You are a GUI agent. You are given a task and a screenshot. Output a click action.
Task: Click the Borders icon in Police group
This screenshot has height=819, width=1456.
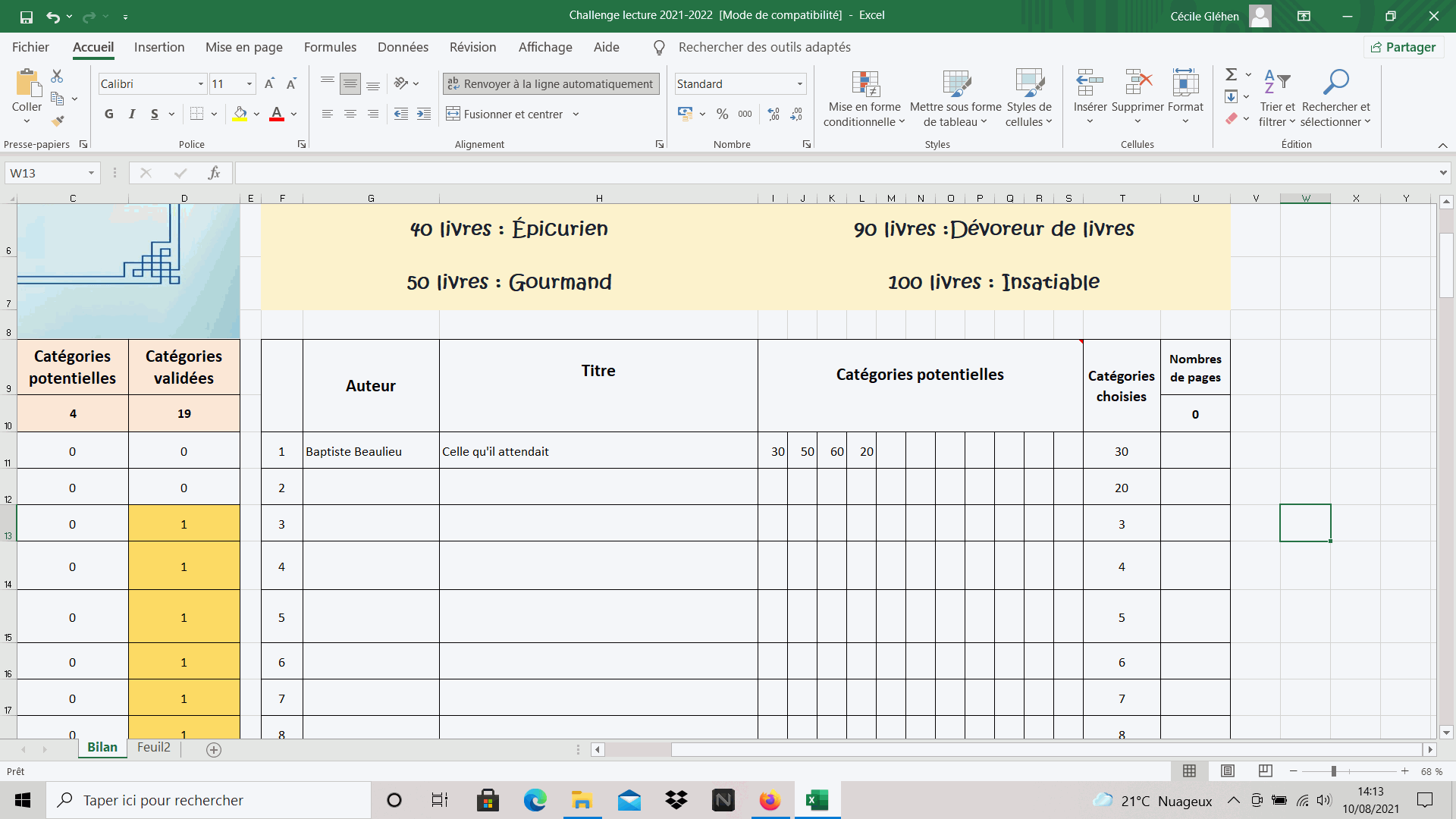tap(196, 114)
